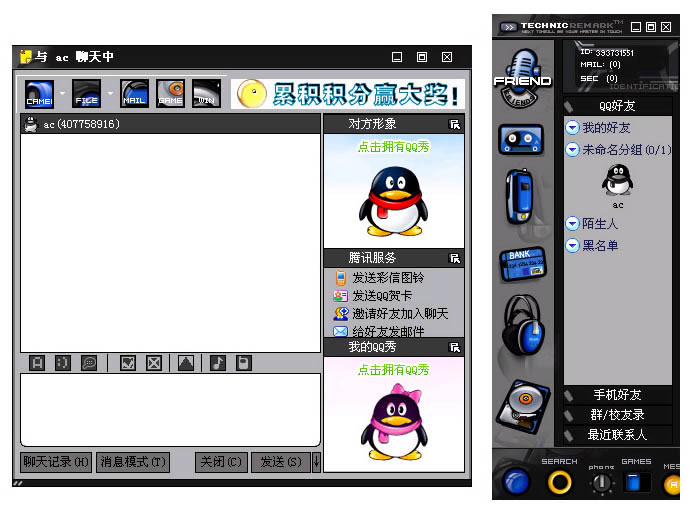This screenshot has width=695, height=517.
Task: Click the send picture icon
Action: coord(128,363)
